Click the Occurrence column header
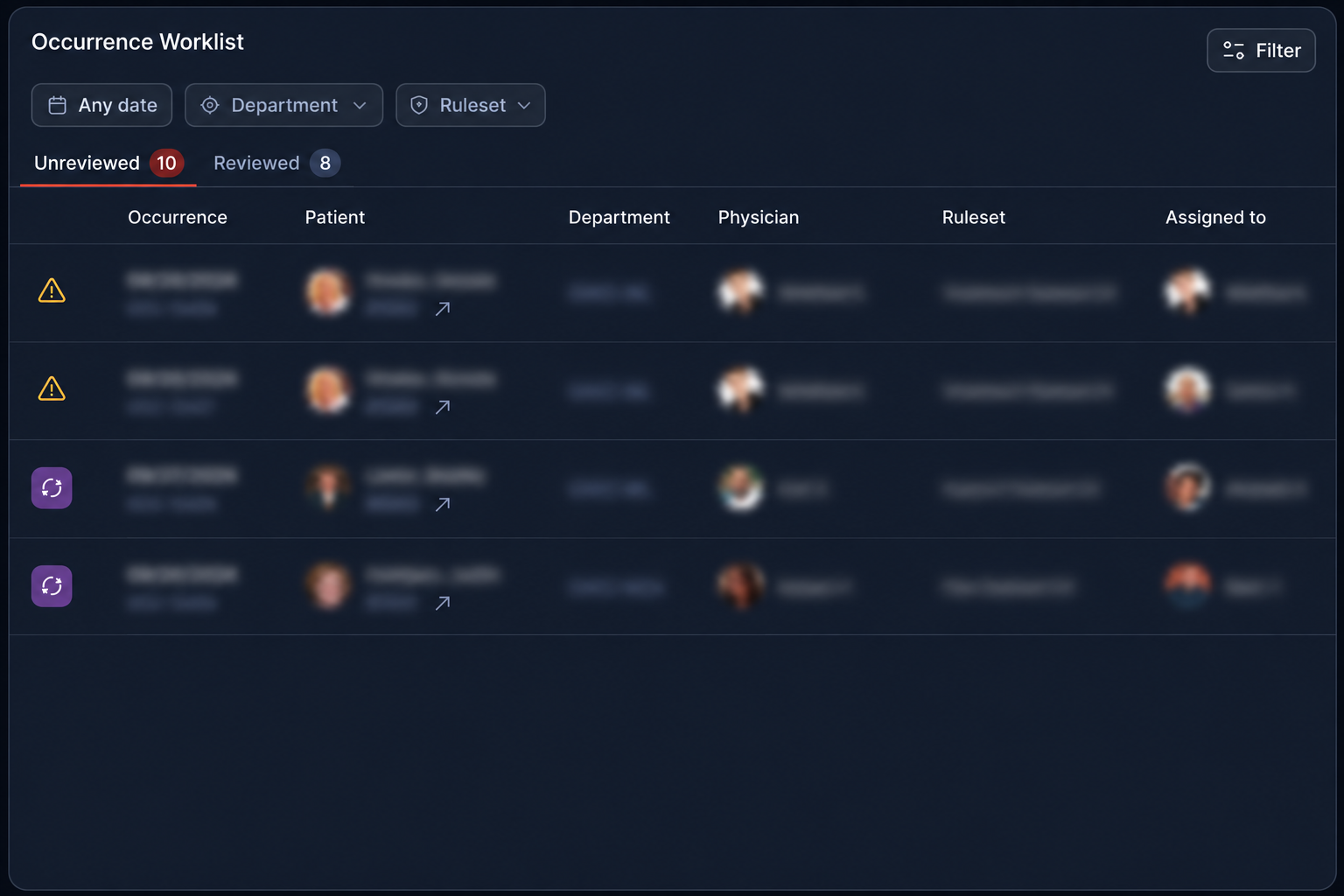Screen dimensions: 1344x896 [178, 217]
